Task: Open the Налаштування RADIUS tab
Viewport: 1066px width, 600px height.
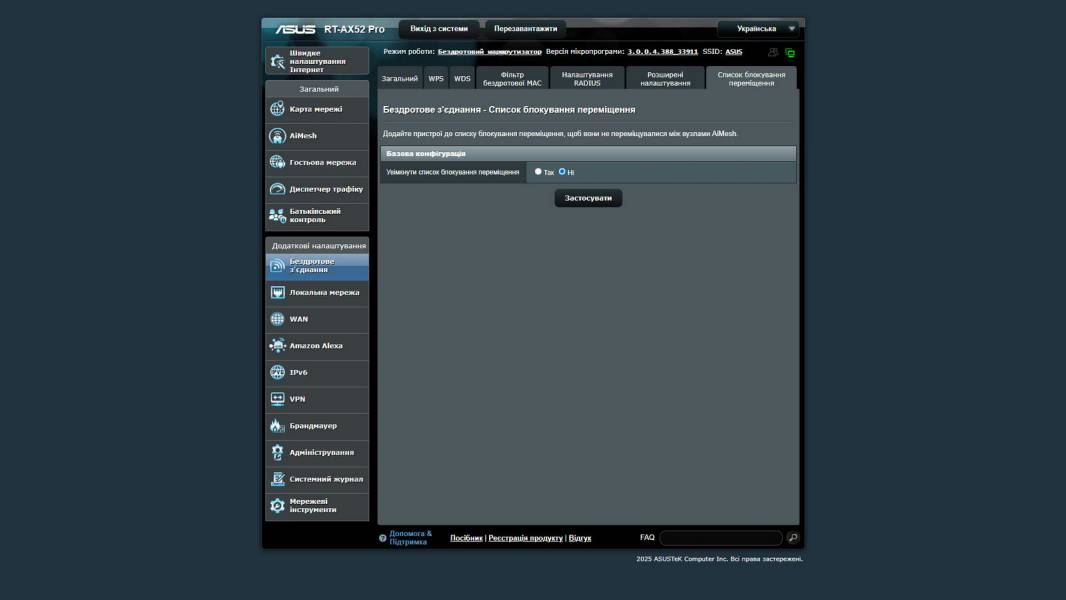Action: (x=587, y=78)
